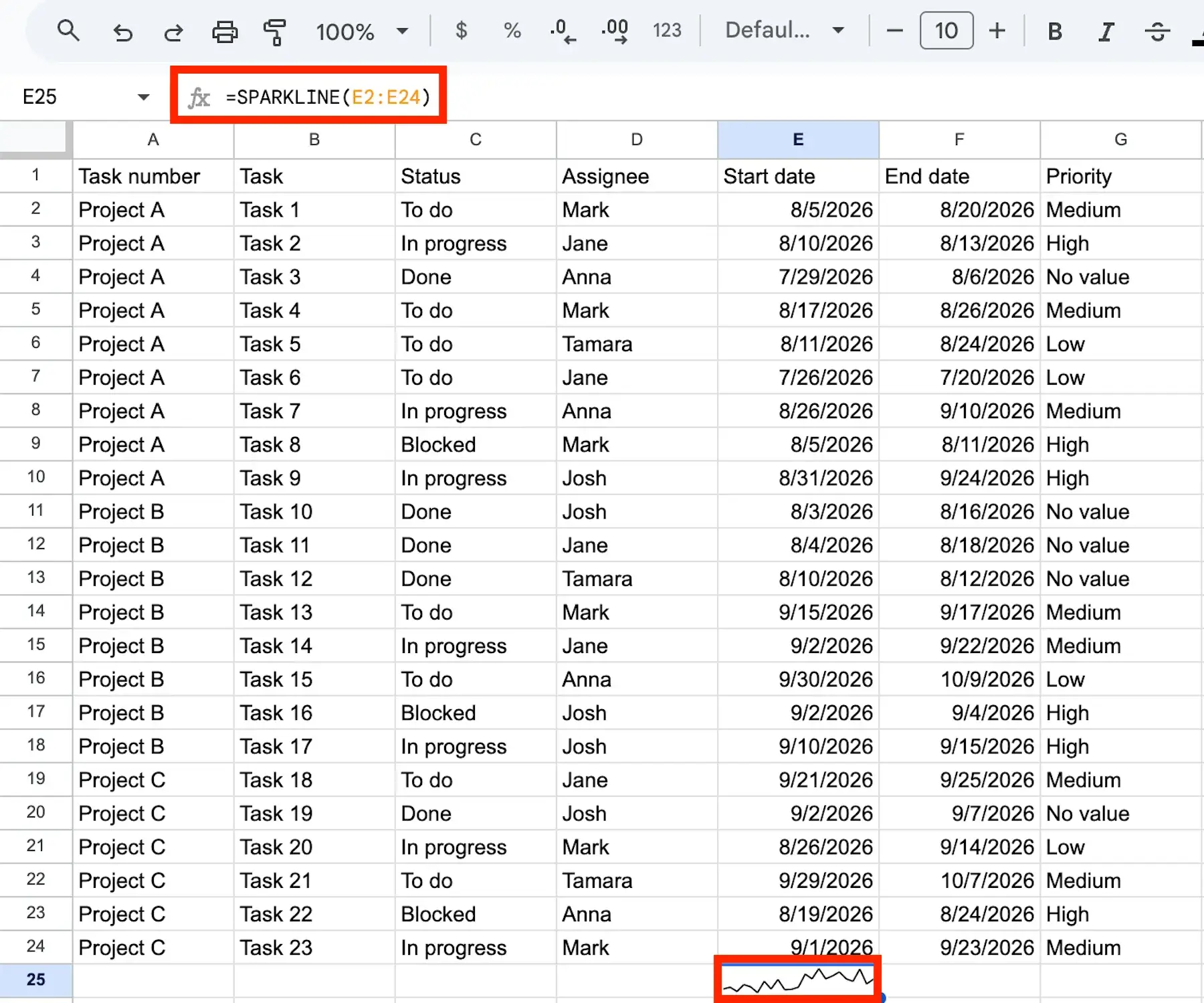Select column A header
The image size is (1204, 1003).
[153, 140]
